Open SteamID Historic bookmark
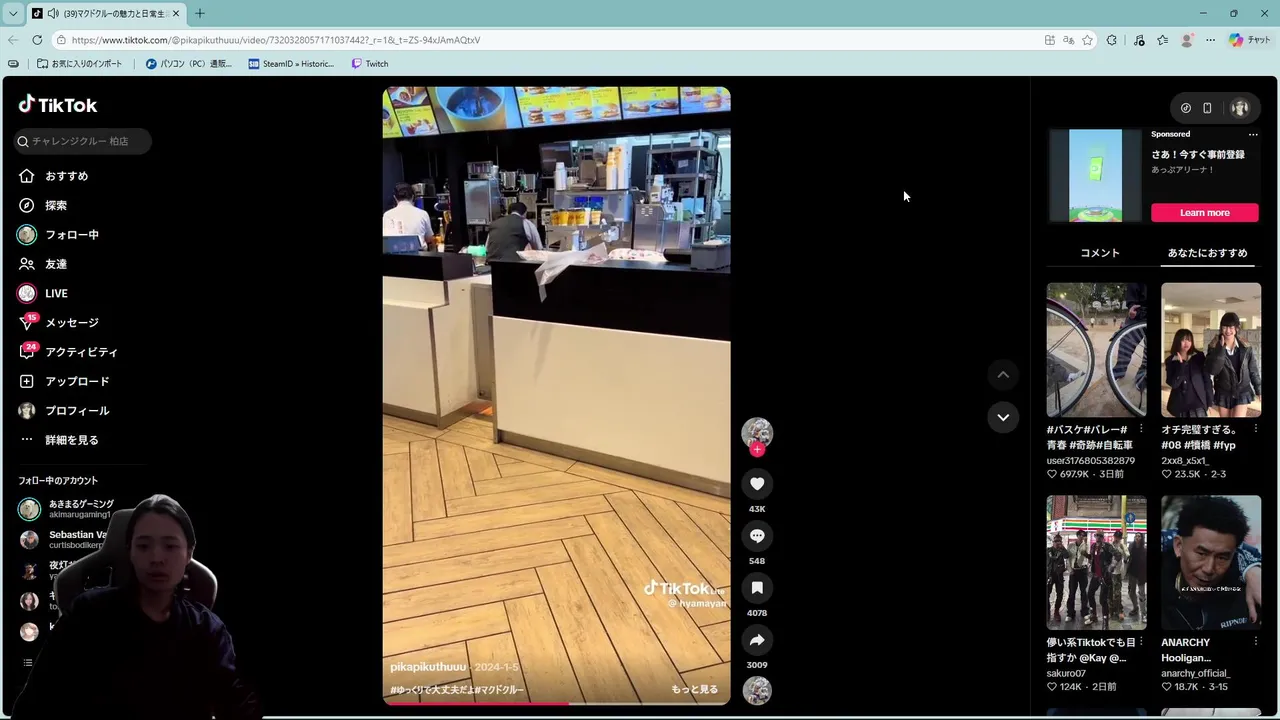 click(x=291, y=64)
